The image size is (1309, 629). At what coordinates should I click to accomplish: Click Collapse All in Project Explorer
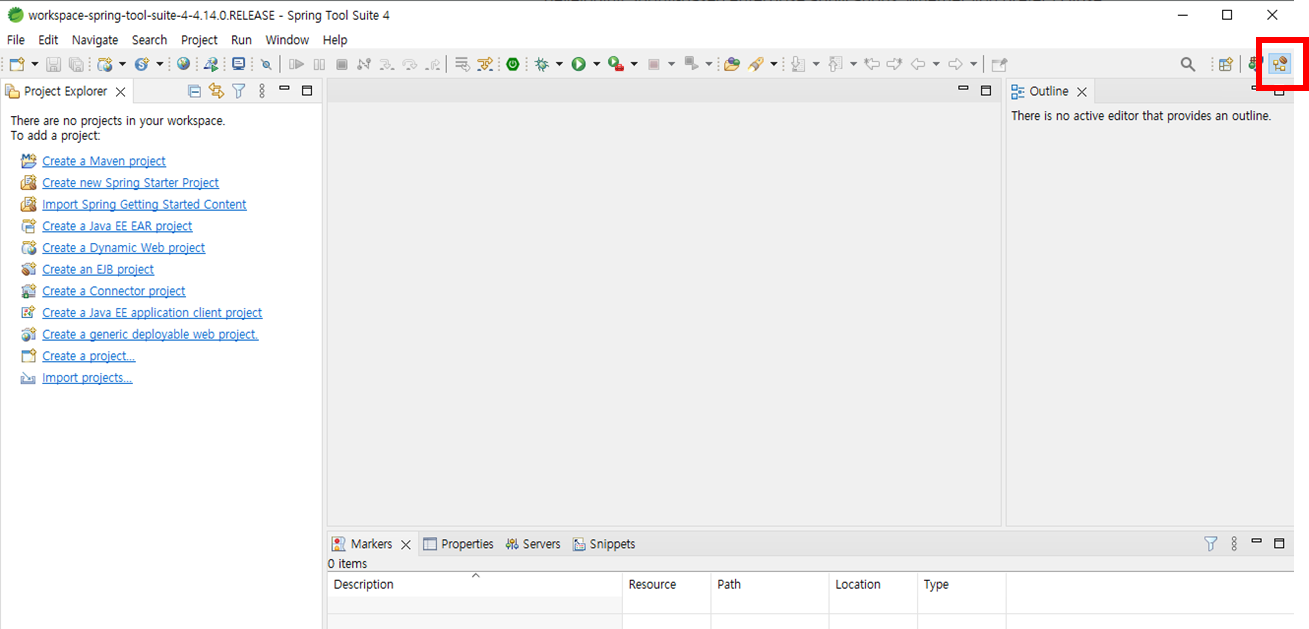coord(195,91)
